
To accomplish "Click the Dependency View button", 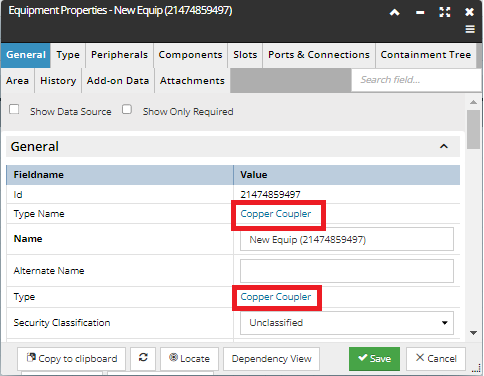I will pos(271,358).
